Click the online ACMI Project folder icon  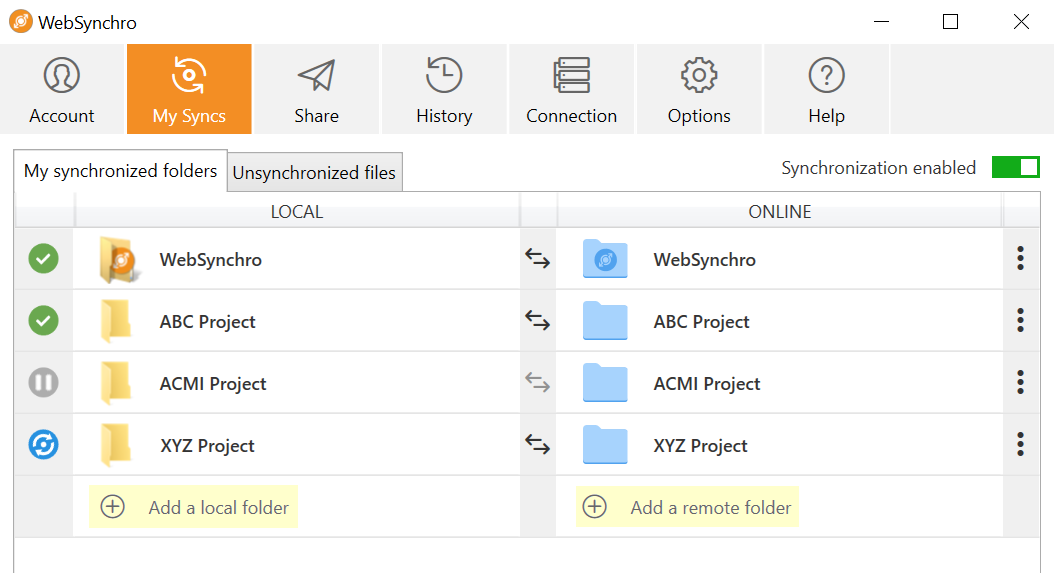point(605,383)
